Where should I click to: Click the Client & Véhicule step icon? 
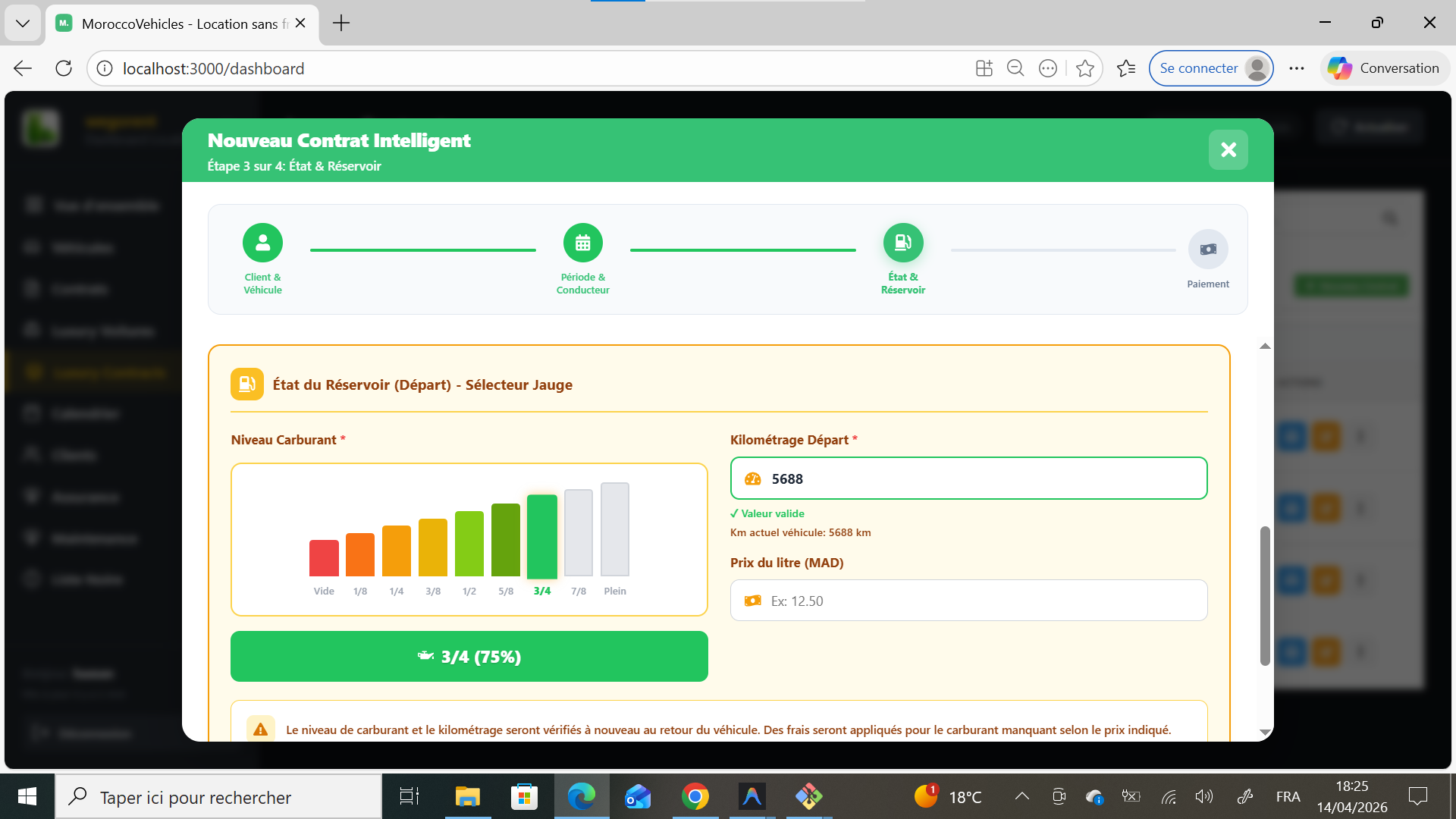click(262, 243)
